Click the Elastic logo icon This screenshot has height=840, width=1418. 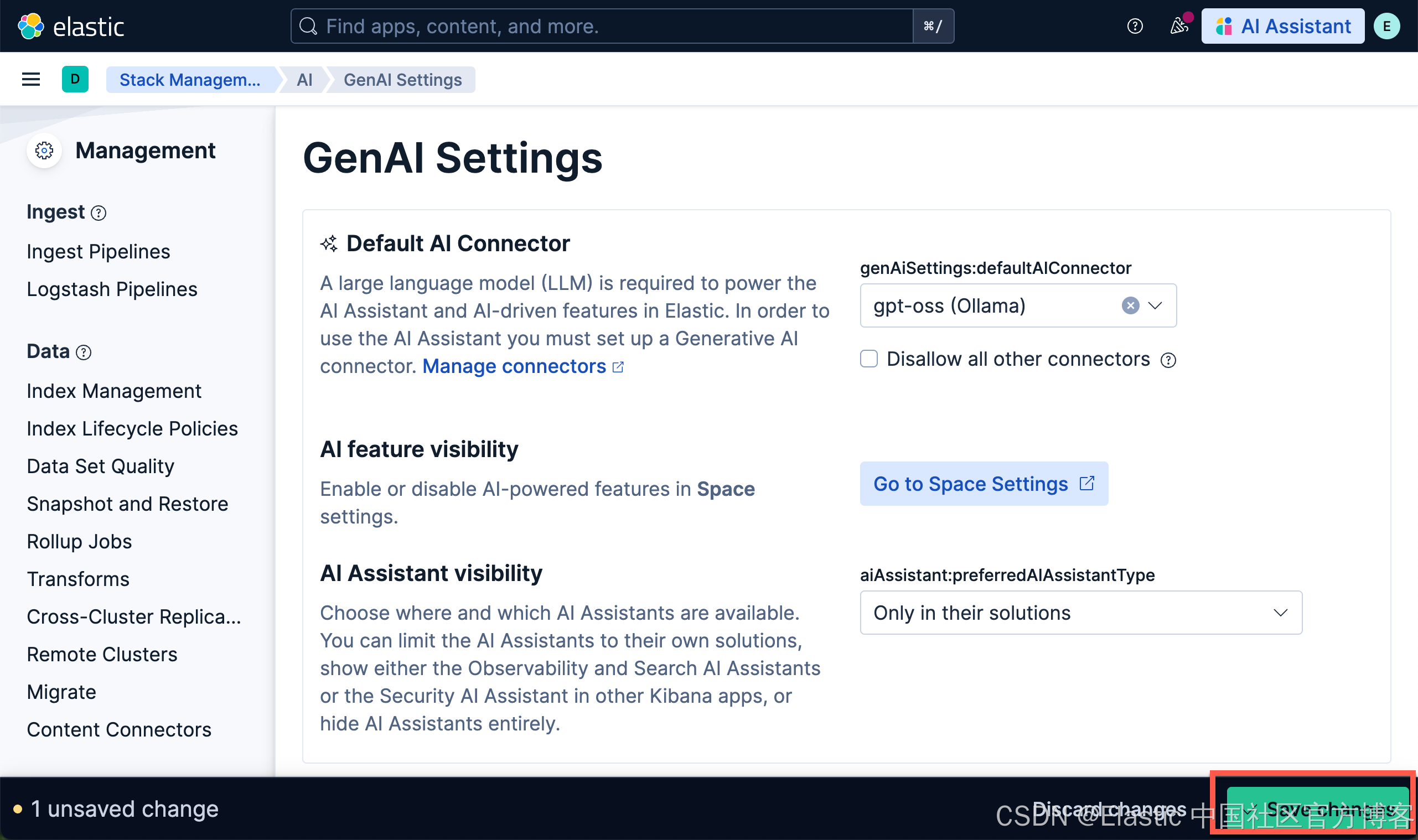click(30, 26)
